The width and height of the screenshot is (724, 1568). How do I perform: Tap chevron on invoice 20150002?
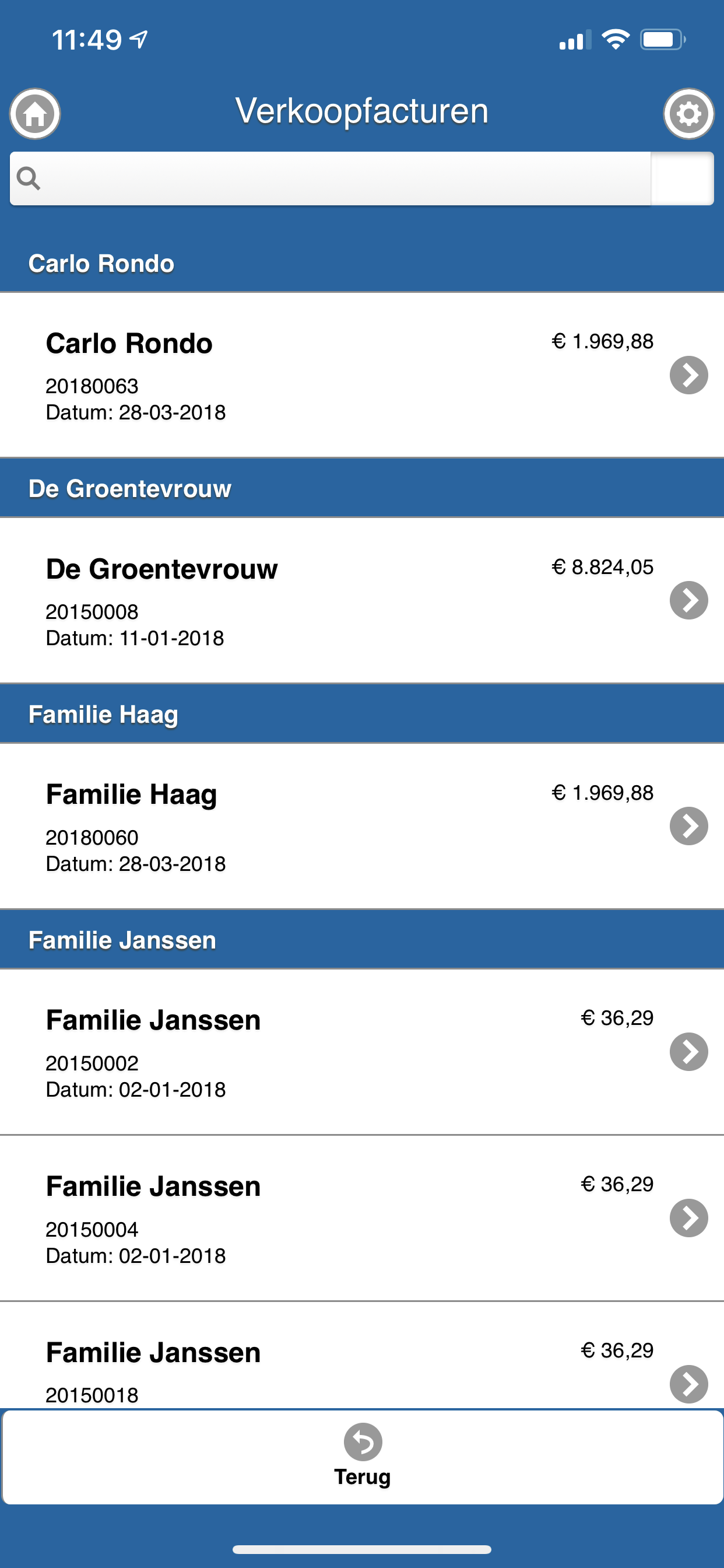pos(688,1051)
